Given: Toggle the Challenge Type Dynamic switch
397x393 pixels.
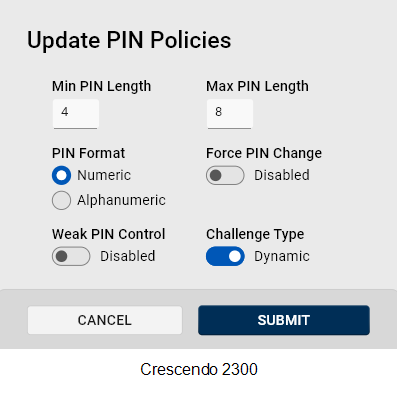Looking at the screenshot, I should pos(225,256).
